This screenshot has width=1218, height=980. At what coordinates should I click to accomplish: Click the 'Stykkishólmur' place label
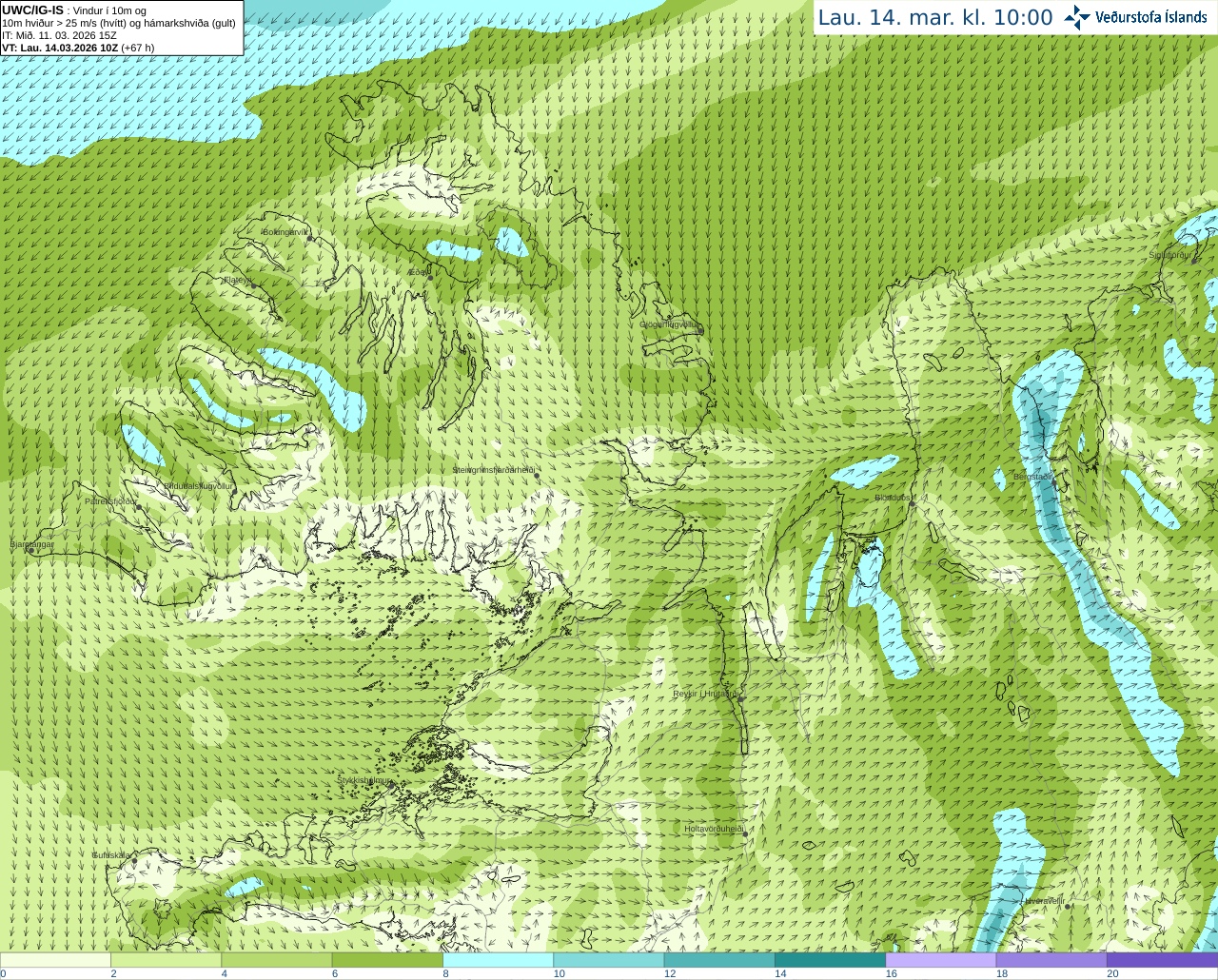click(x=363, y=780)
